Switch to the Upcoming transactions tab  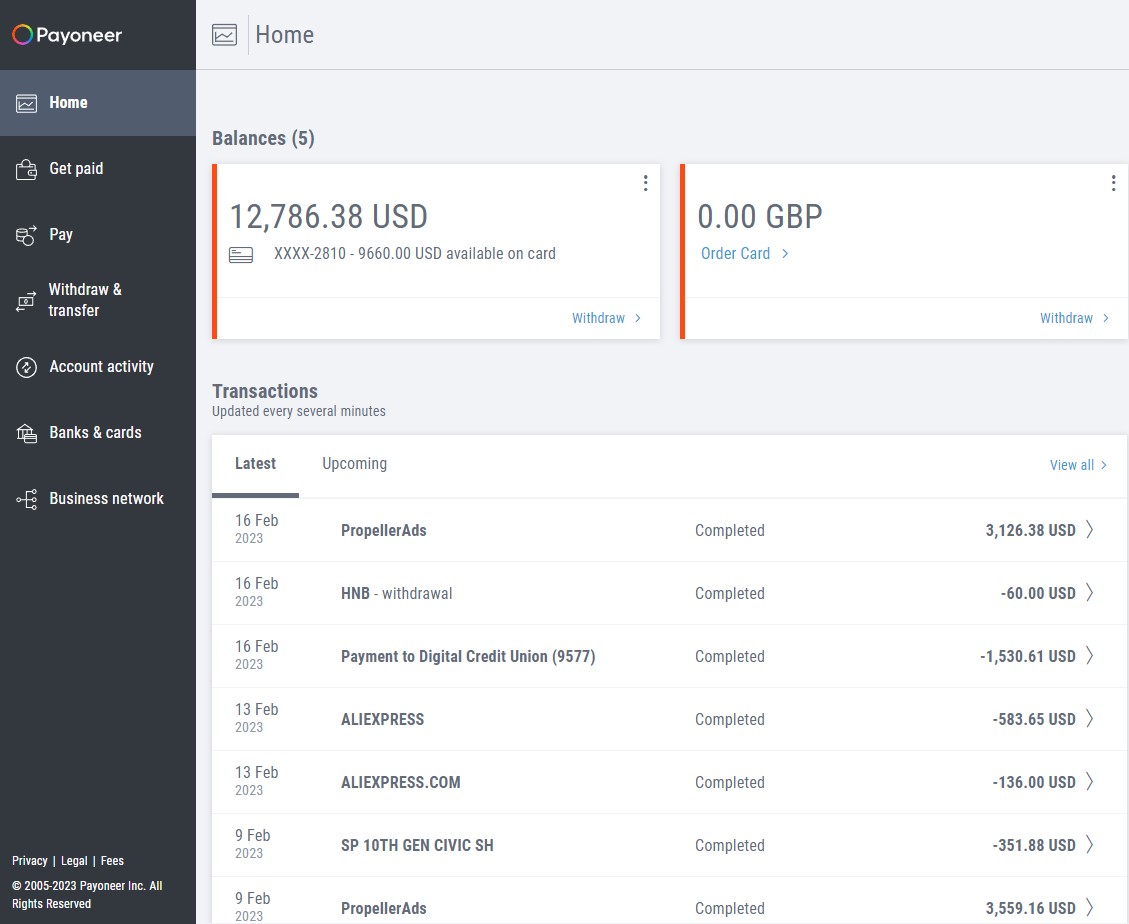point(354,464)
